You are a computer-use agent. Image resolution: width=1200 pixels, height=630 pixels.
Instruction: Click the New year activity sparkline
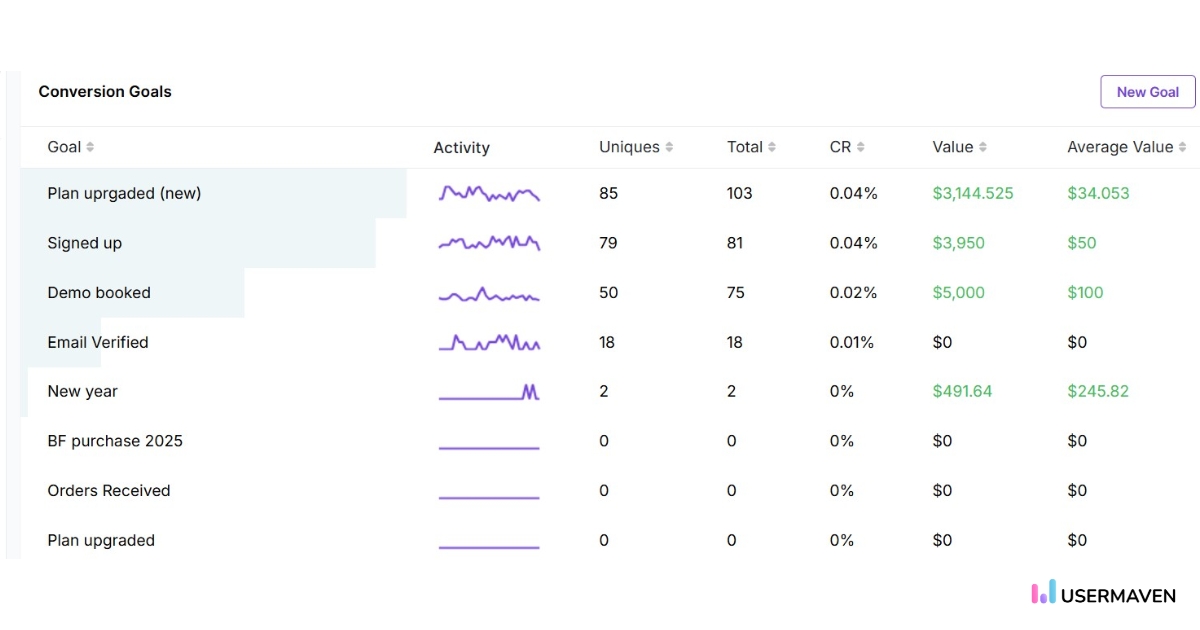[489, 391]
